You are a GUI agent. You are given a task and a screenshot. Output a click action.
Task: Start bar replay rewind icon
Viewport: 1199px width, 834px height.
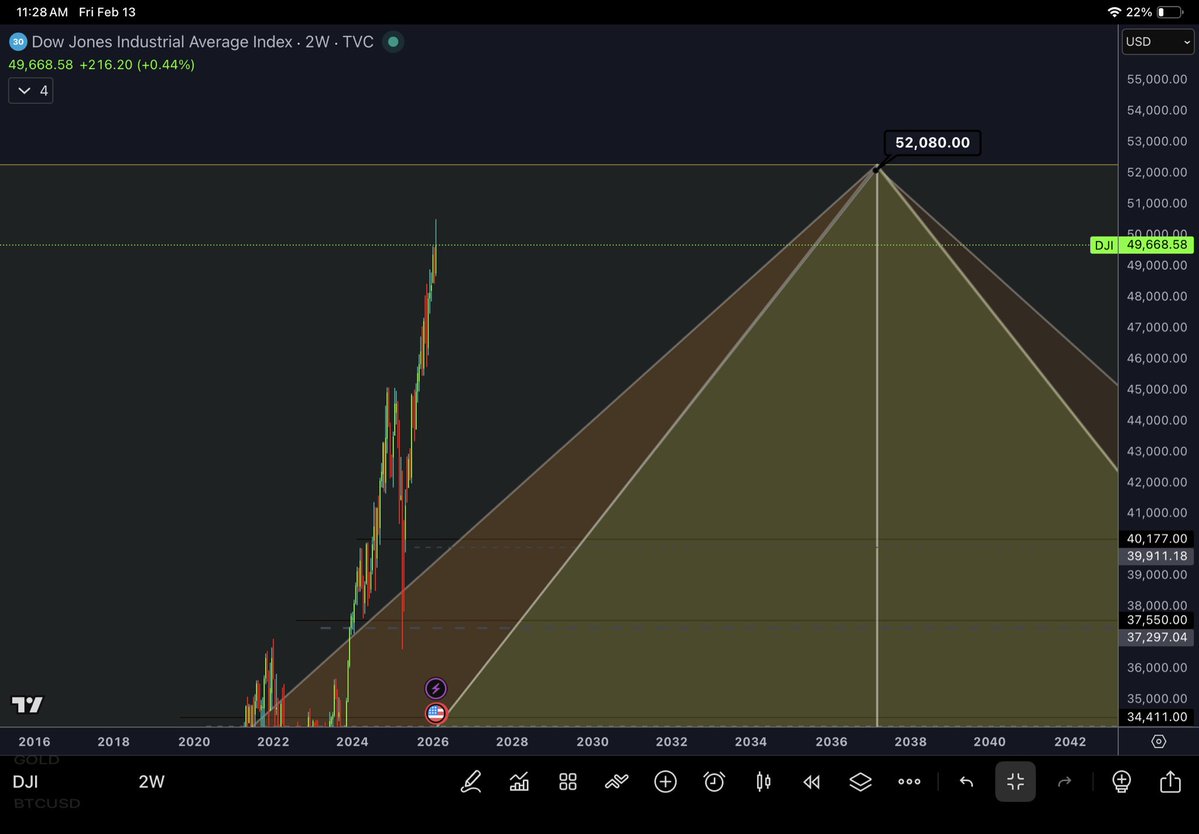pos(811,781)
